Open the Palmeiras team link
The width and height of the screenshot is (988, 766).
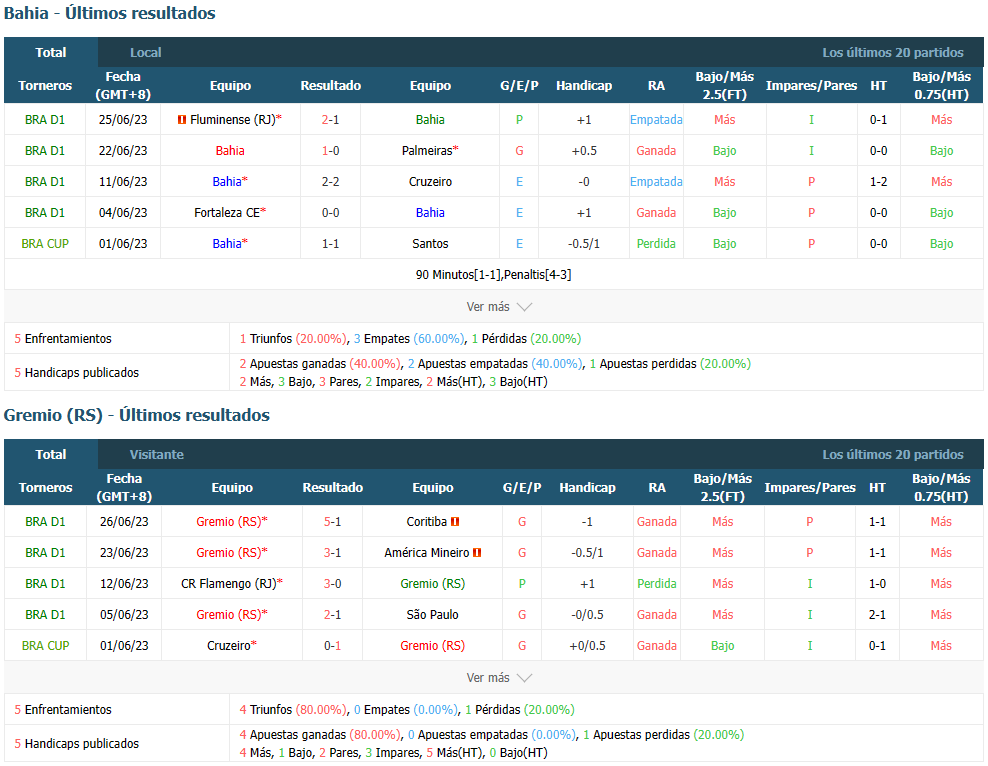(x=427, y=151)
